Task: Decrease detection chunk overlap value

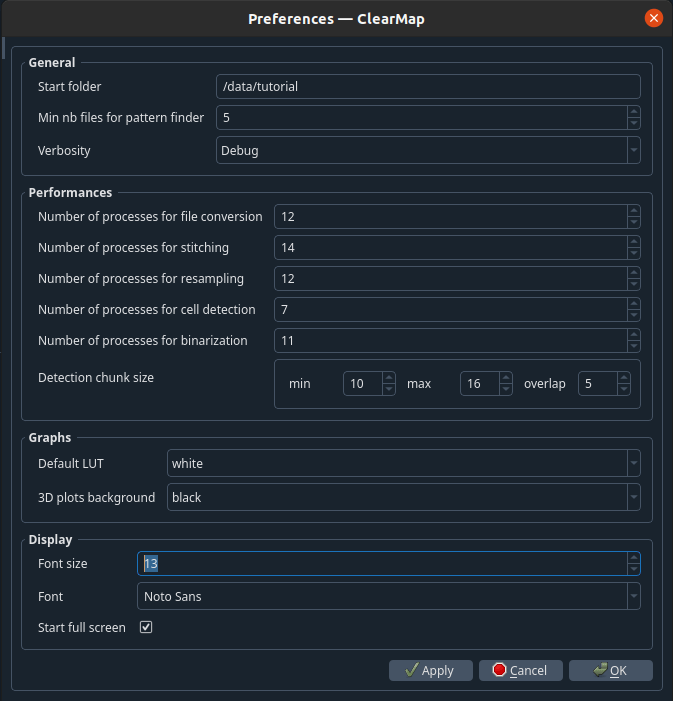Action: tap(624, 389)
